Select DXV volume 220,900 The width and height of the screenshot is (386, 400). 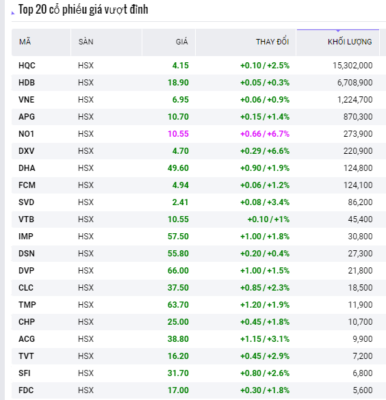(x=358, y=151)
